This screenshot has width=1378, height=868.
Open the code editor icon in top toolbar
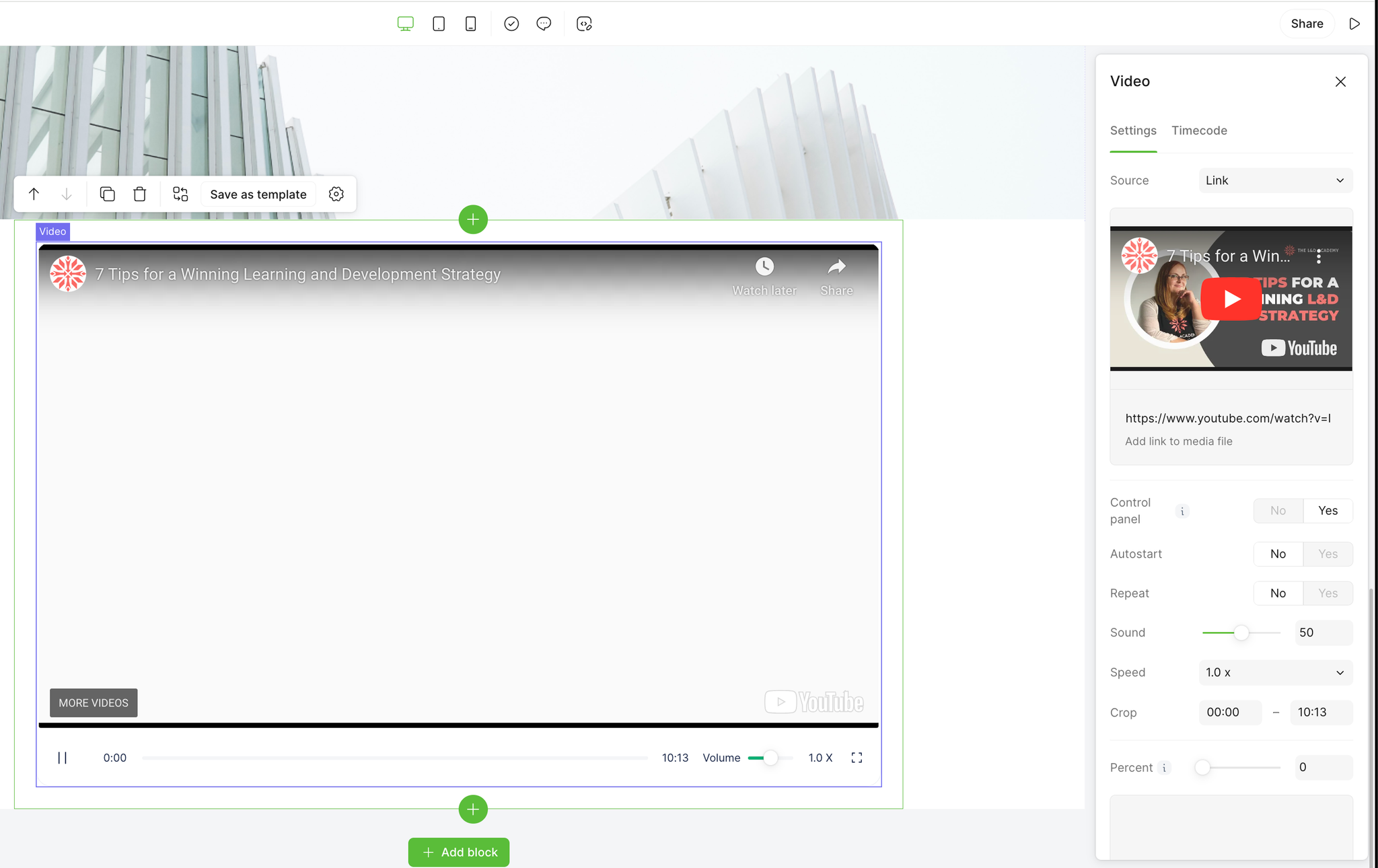584,24
